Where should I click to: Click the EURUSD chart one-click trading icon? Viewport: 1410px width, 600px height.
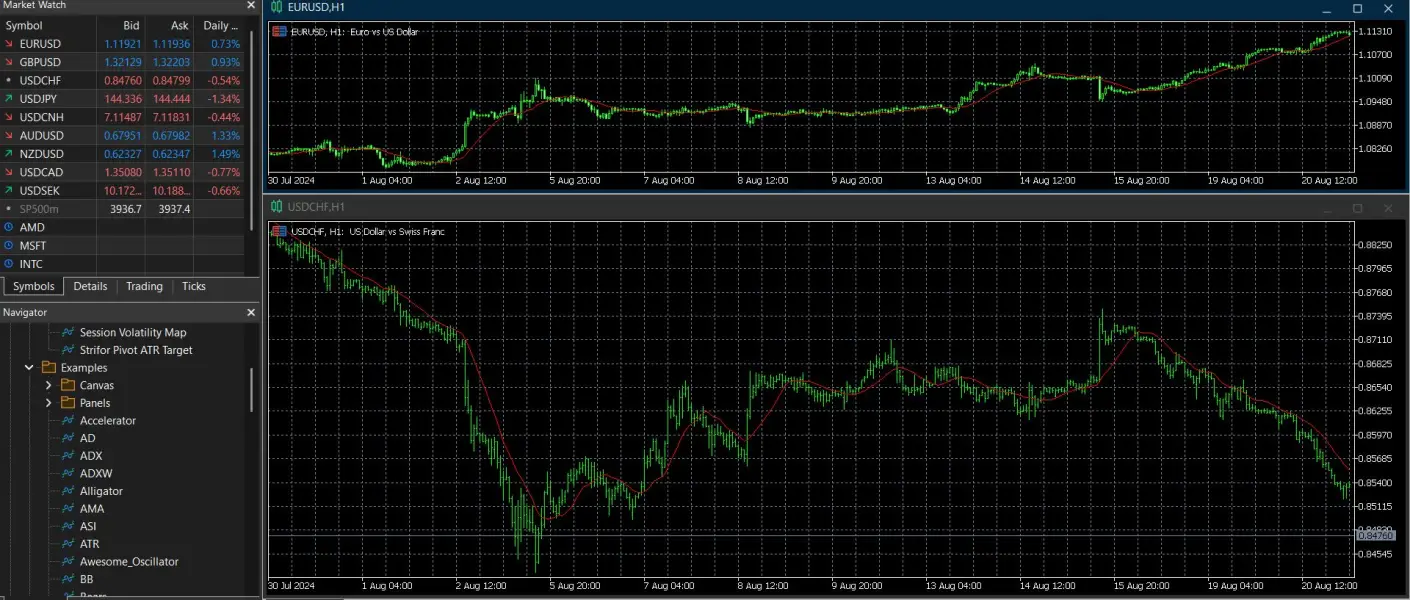click(x=278, y=32)
